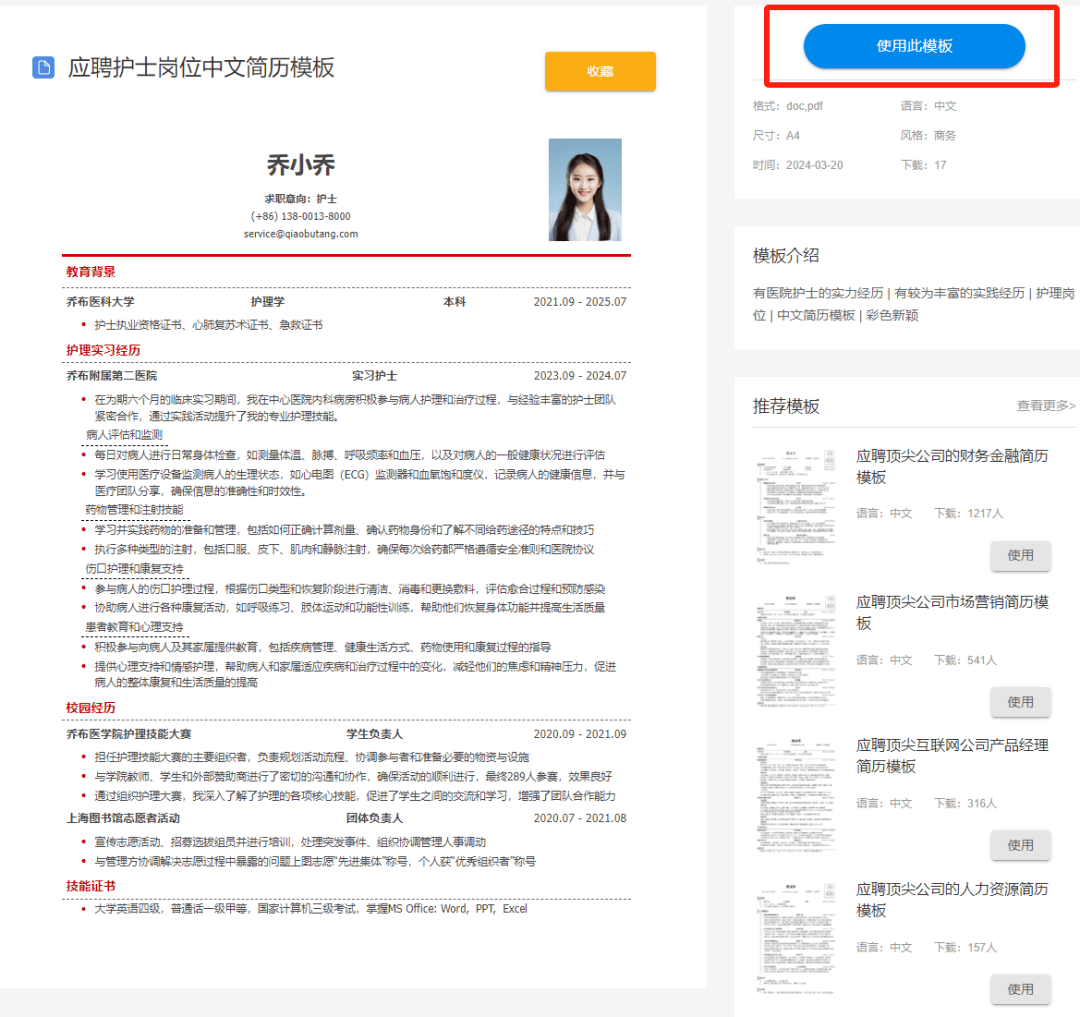
Task: Click '使用' next to the 市场营销 template
Action: click(1020, 702)
